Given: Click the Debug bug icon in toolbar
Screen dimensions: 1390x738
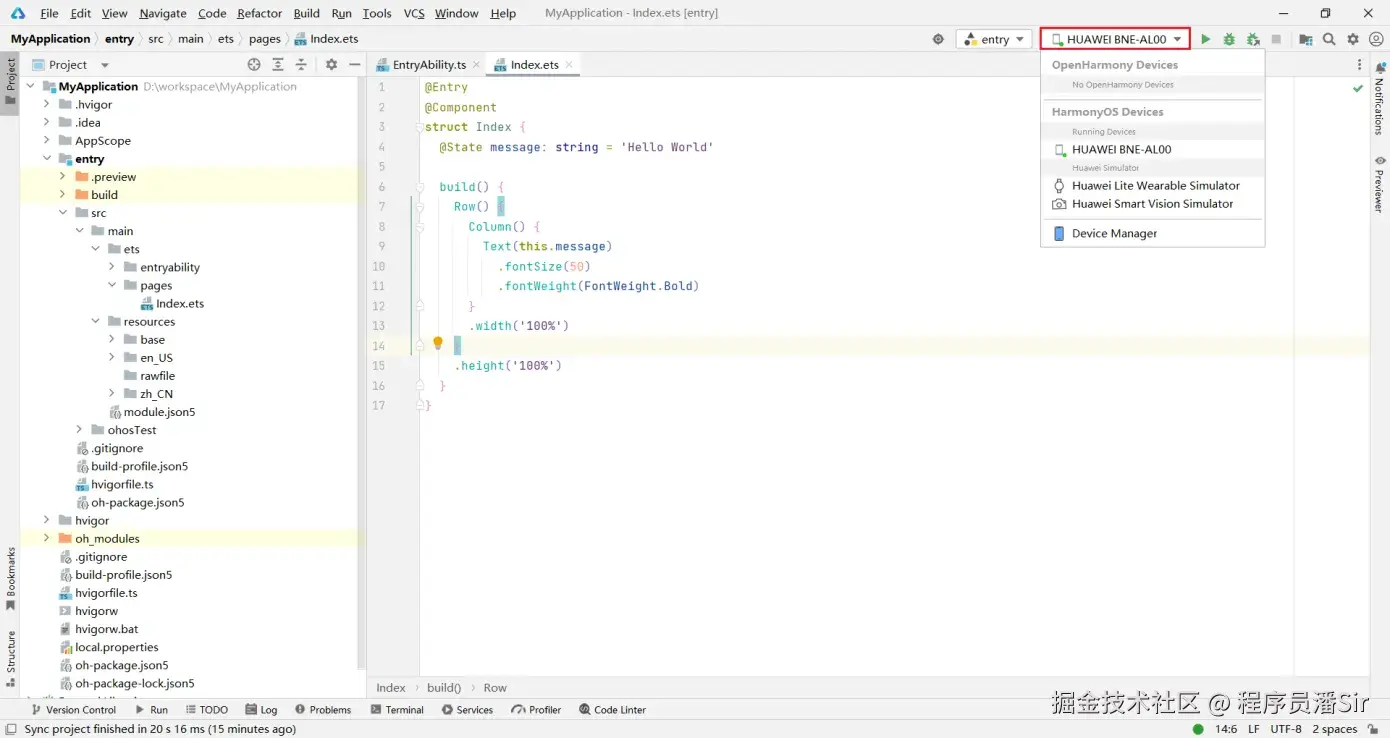Looking at the screenshot, I should 1229,39.
